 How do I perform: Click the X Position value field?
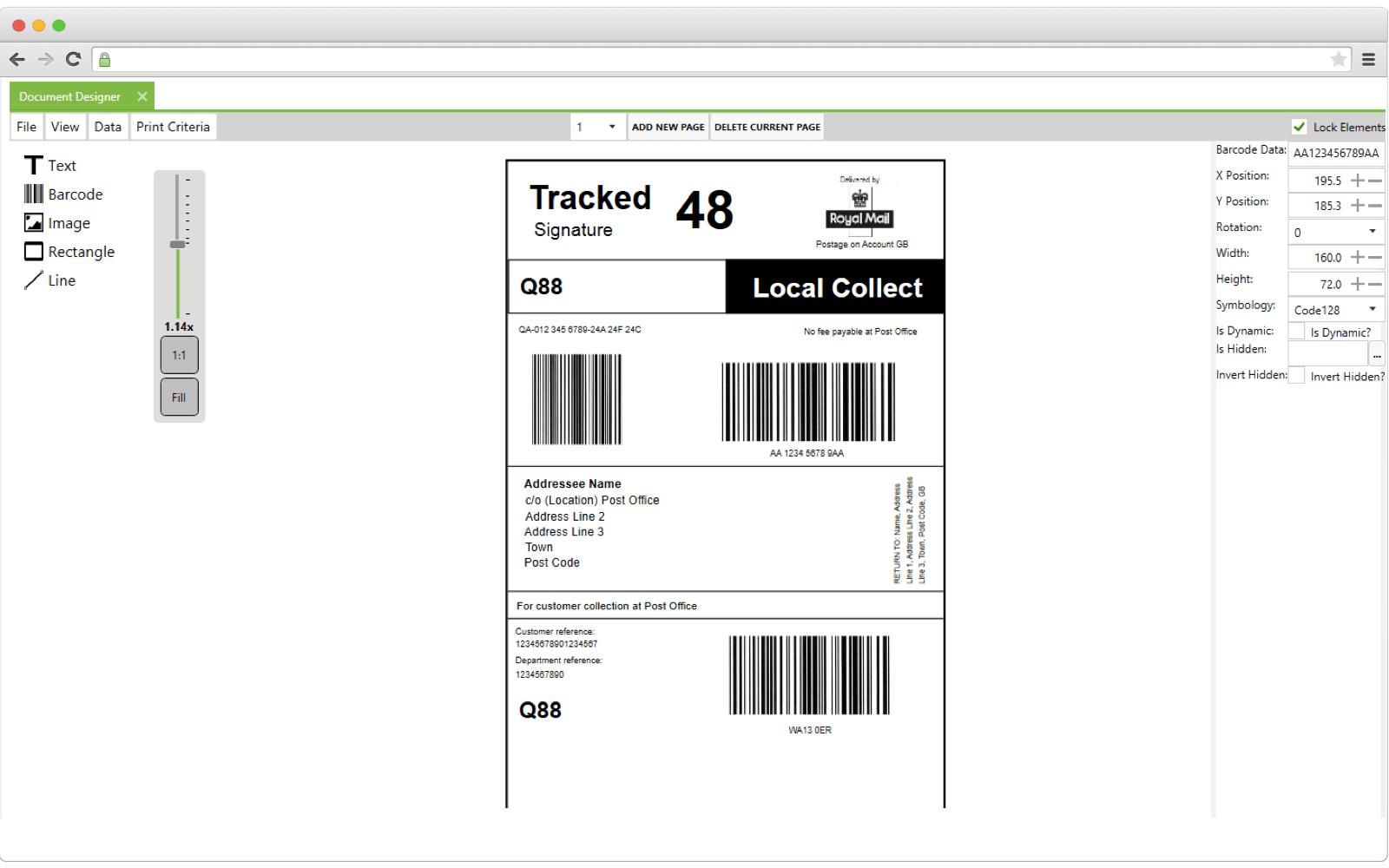click(x=1319, y=181)
